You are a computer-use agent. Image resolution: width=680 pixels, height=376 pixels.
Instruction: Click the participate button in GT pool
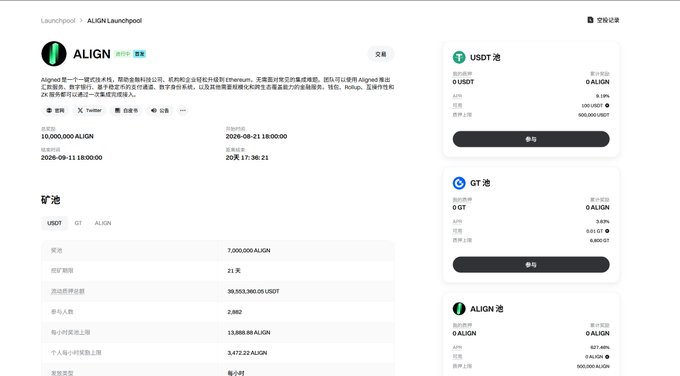531,265
